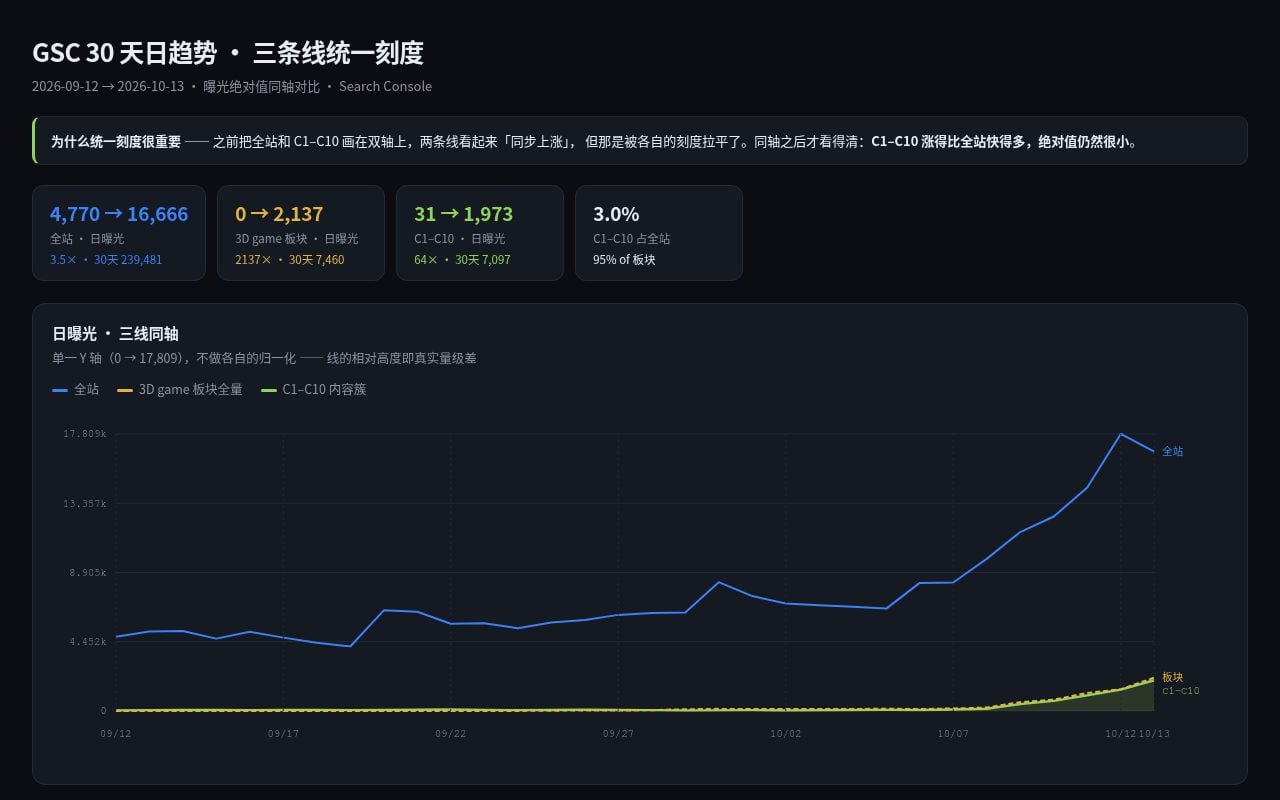1280x800 pixels.
Task: Click the "17.809k" Y-axis tick label
Action: coord(84,434)
